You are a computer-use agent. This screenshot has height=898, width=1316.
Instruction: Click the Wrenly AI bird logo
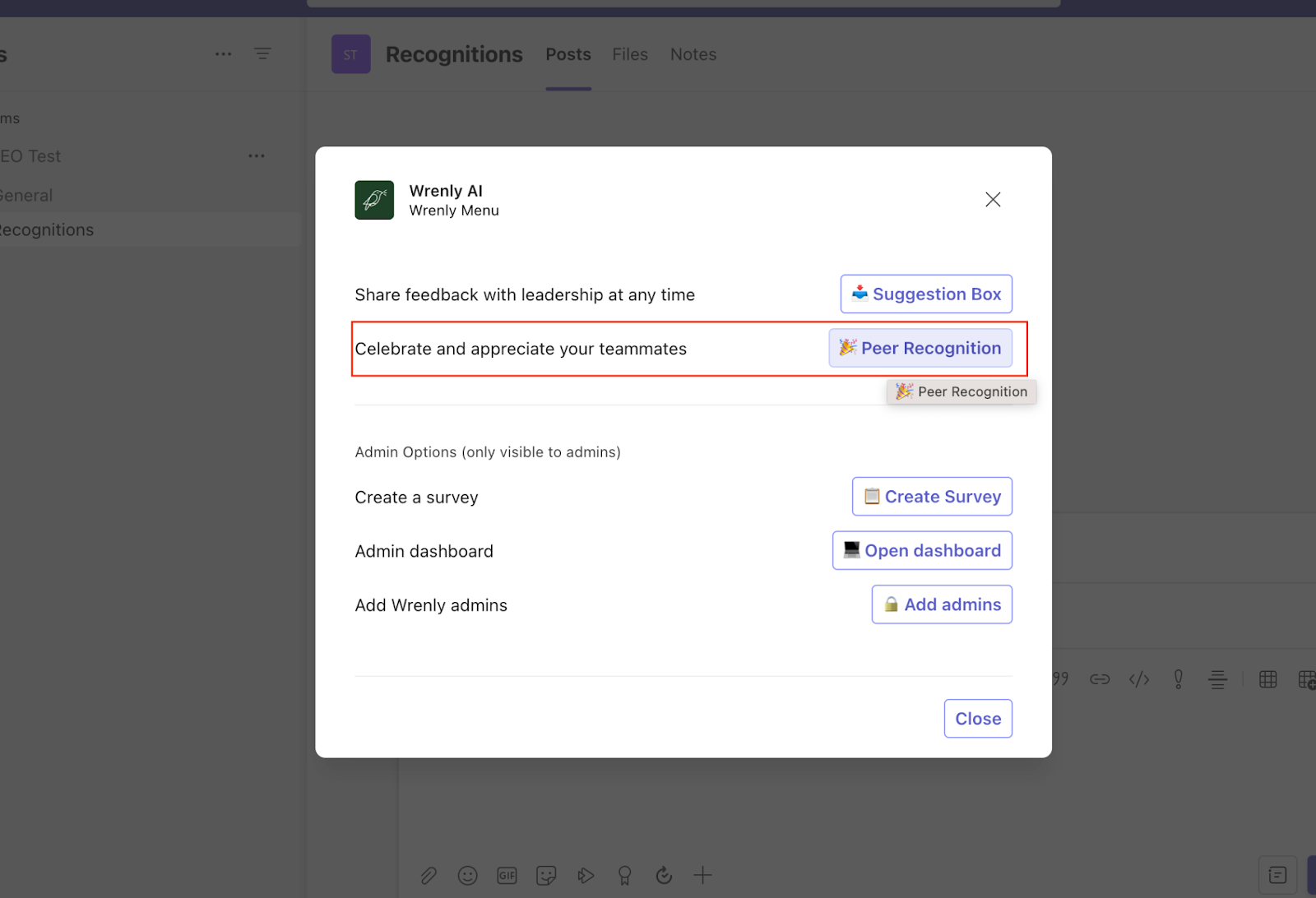(x=374, y=200)
